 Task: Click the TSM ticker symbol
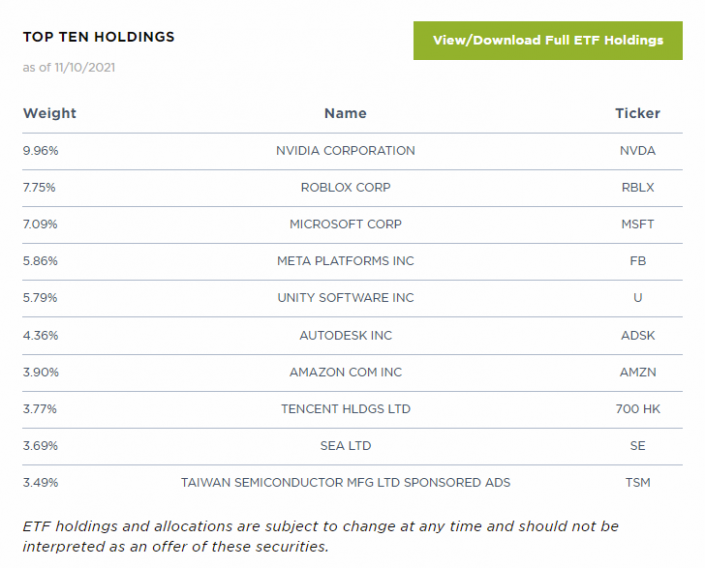(637, 483)
